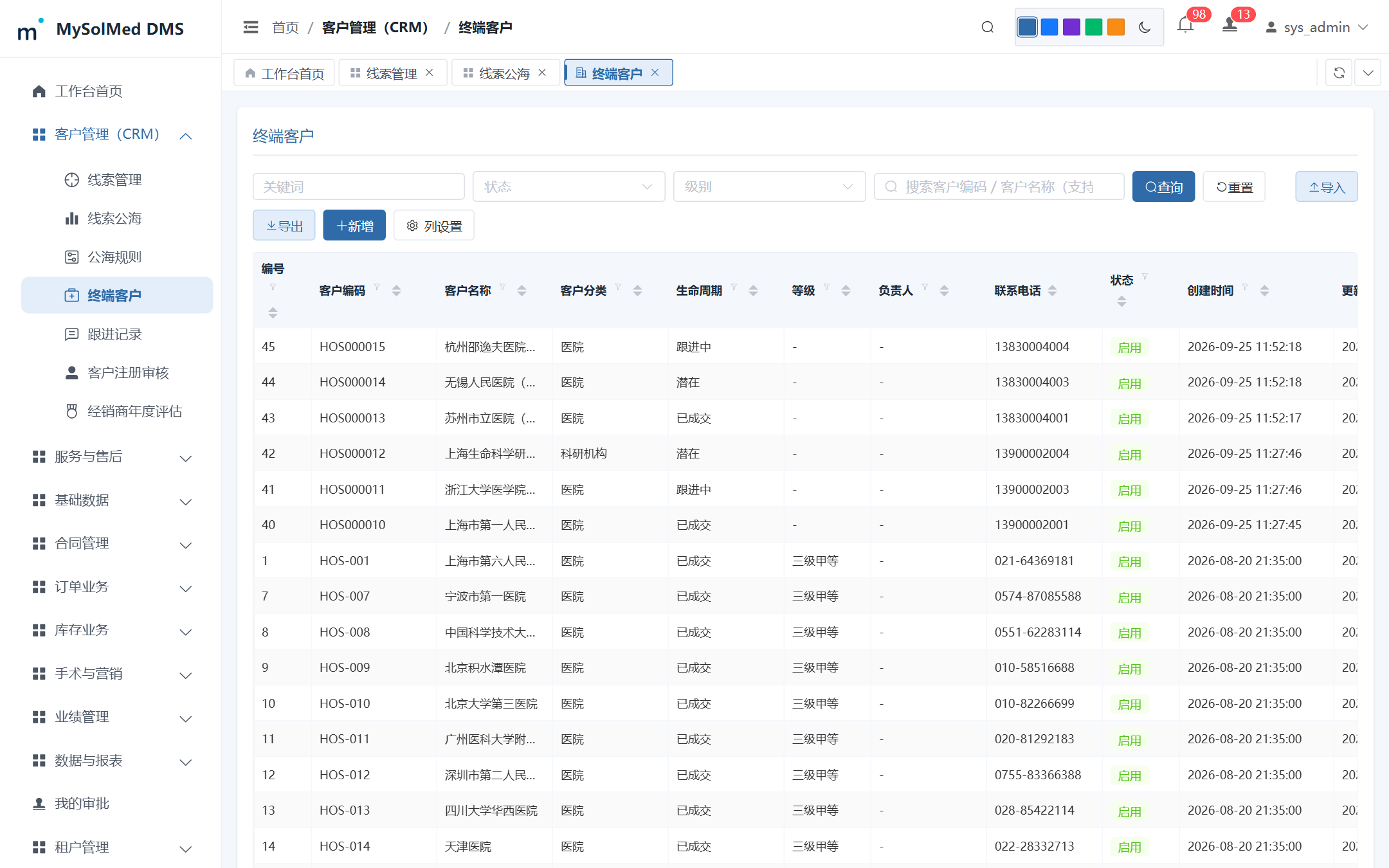Sort by 状态 column arrows

pyautogui.click(x=1121, y=301)
